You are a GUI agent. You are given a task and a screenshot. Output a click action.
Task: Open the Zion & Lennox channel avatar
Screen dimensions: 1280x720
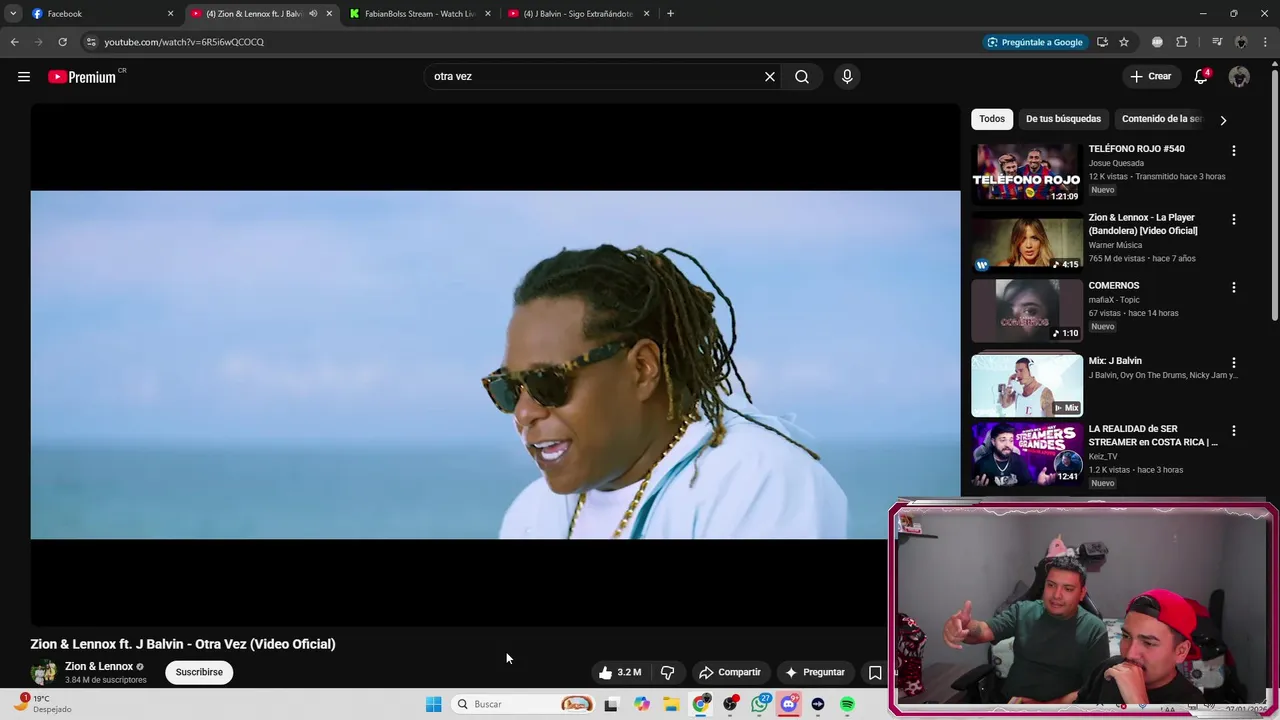tap(44, 673)
